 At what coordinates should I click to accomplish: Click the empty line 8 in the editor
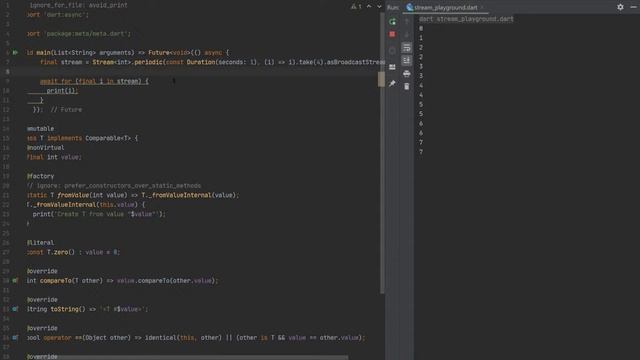(192, 71)
